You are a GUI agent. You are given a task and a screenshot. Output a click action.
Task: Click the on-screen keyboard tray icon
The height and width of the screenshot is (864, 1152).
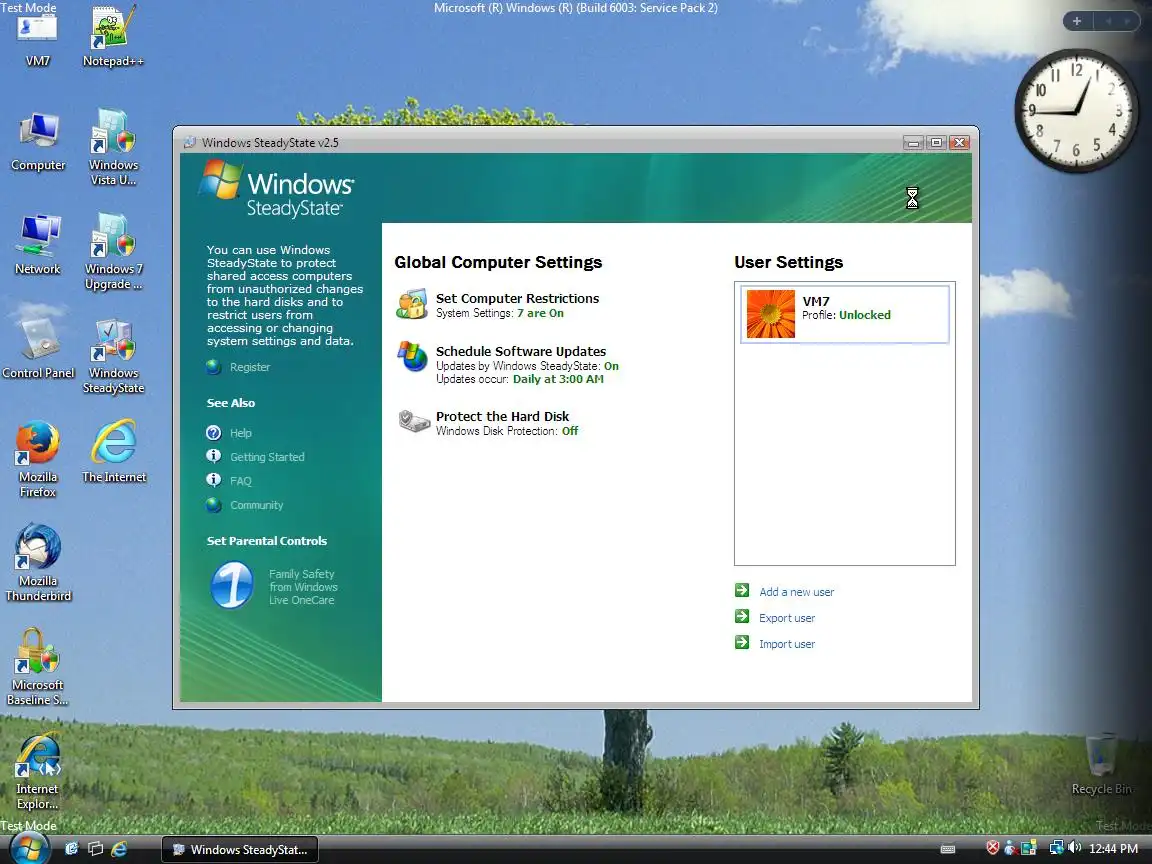click(948, 849)
